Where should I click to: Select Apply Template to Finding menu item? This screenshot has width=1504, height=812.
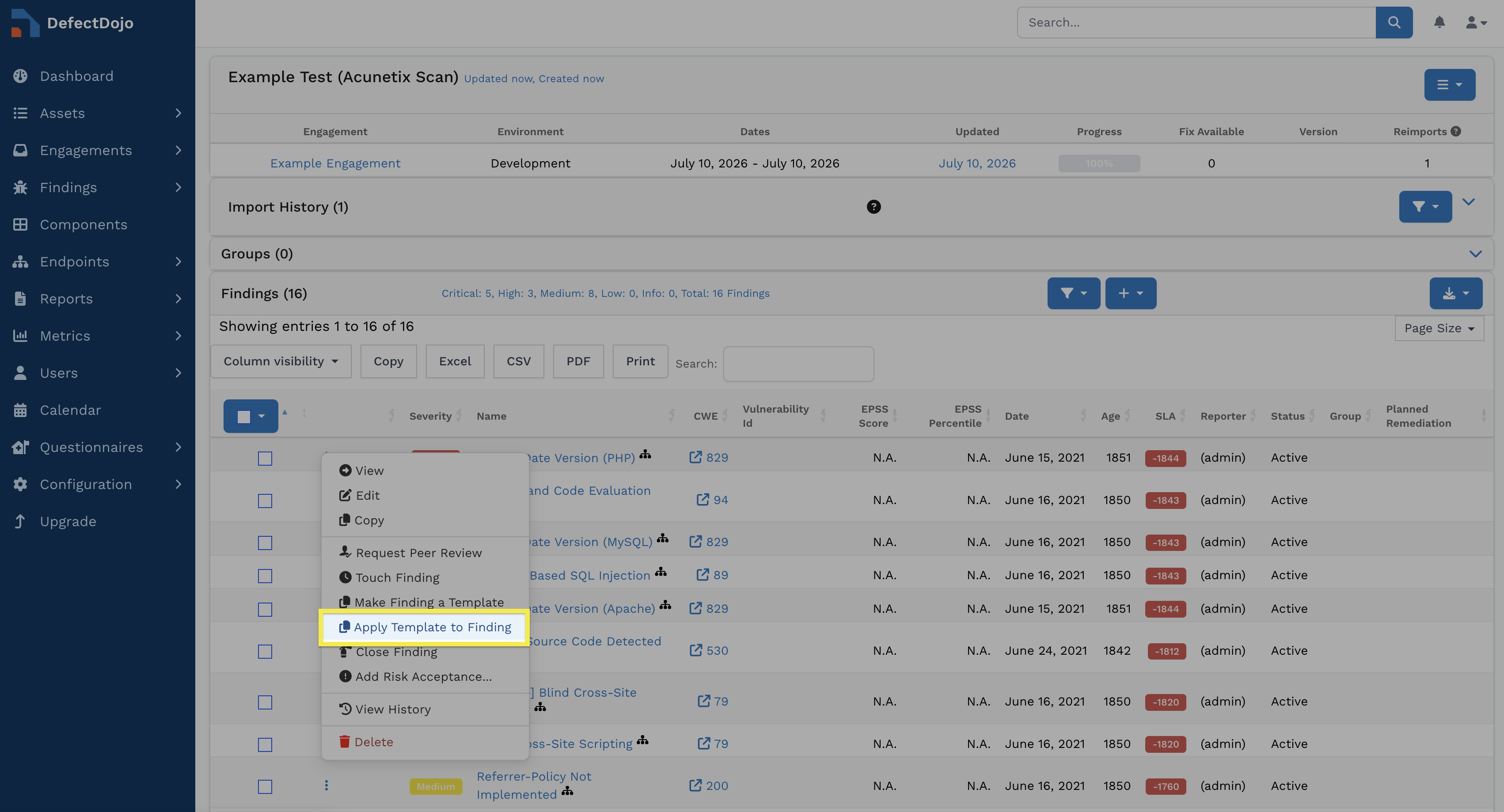tap(425, 627)
